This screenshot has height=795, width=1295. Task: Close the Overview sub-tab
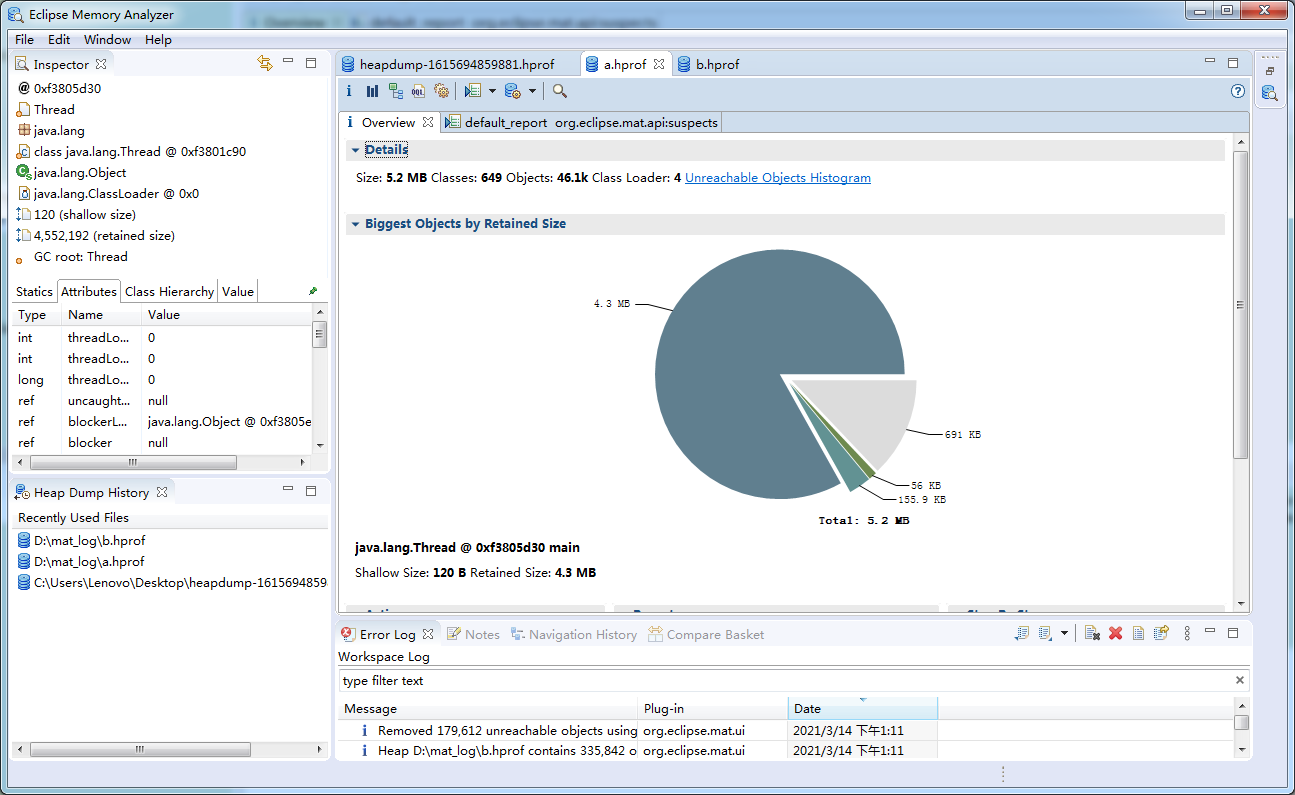coord(427,122)
